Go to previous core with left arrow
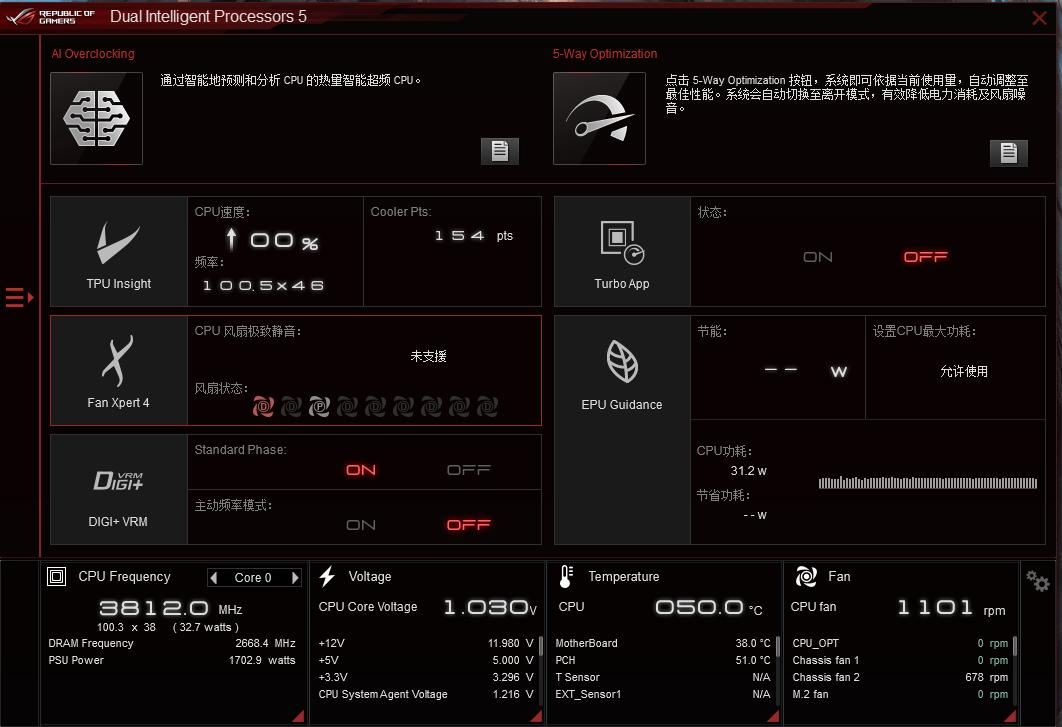 pyautogui.click(x=214, y=577)
